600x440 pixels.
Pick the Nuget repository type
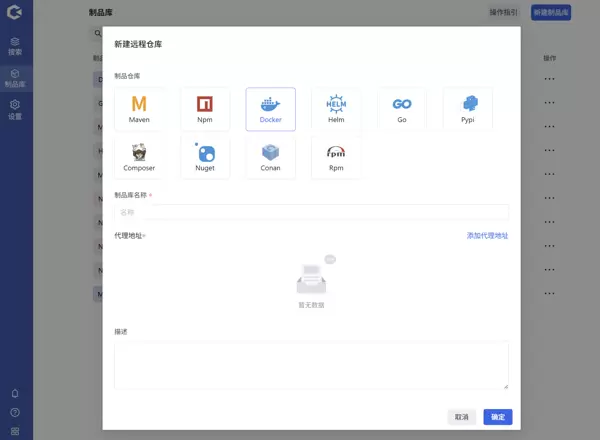205,157
